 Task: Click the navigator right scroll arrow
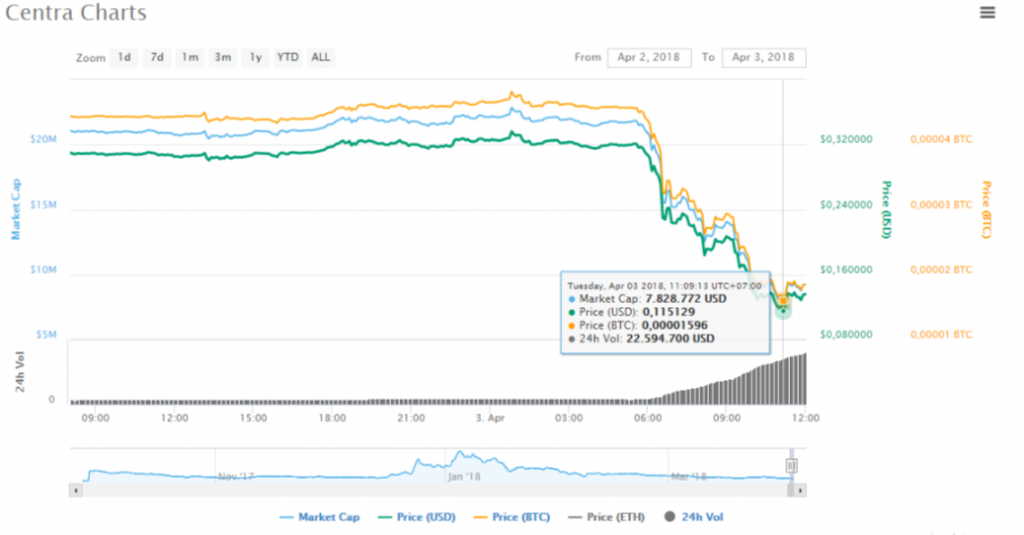tap(800, 490)
